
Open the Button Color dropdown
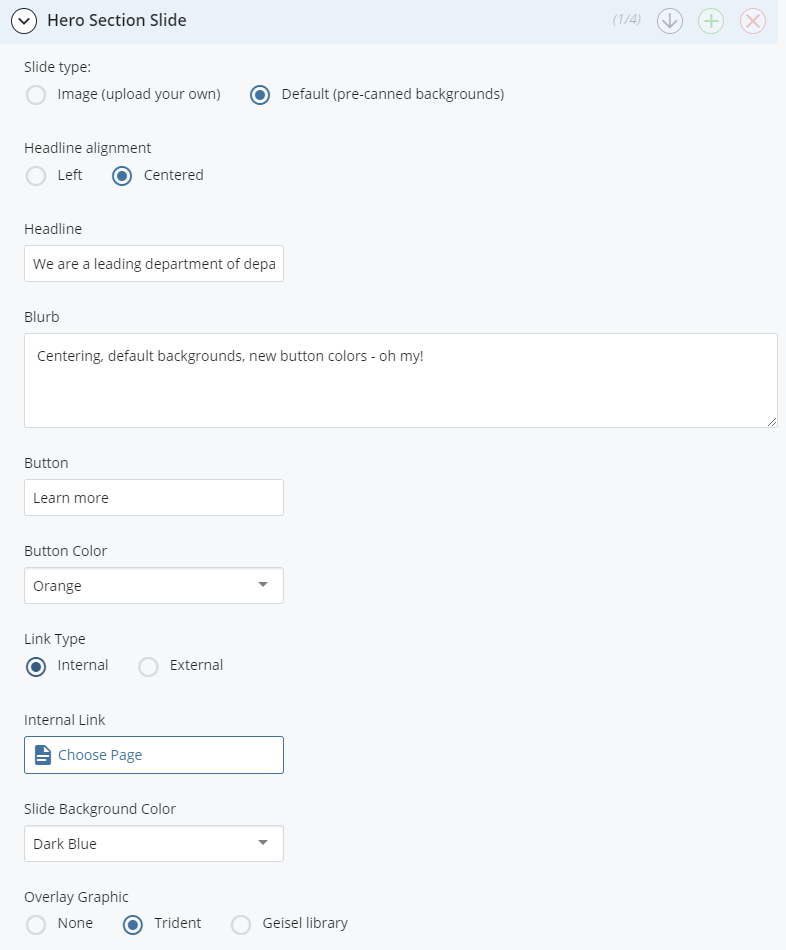tap(154, 585)
